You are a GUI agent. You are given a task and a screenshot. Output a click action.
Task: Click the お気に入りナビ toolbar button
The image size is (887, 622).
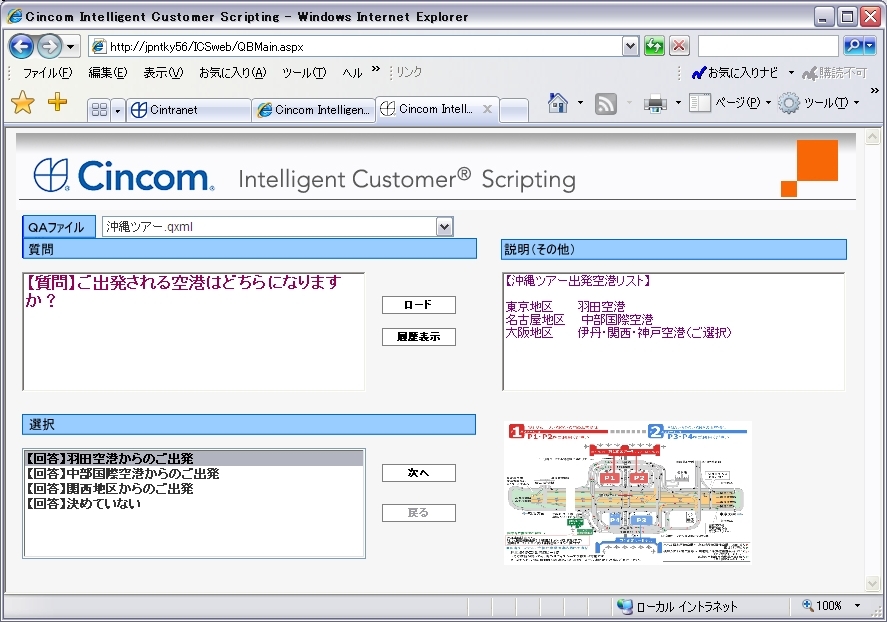(x=735, y=73)
